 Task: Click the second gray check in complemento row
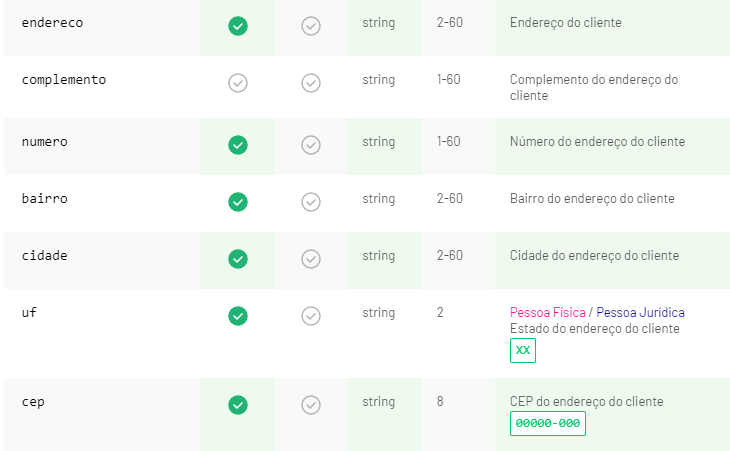click(x=311, y=83)
